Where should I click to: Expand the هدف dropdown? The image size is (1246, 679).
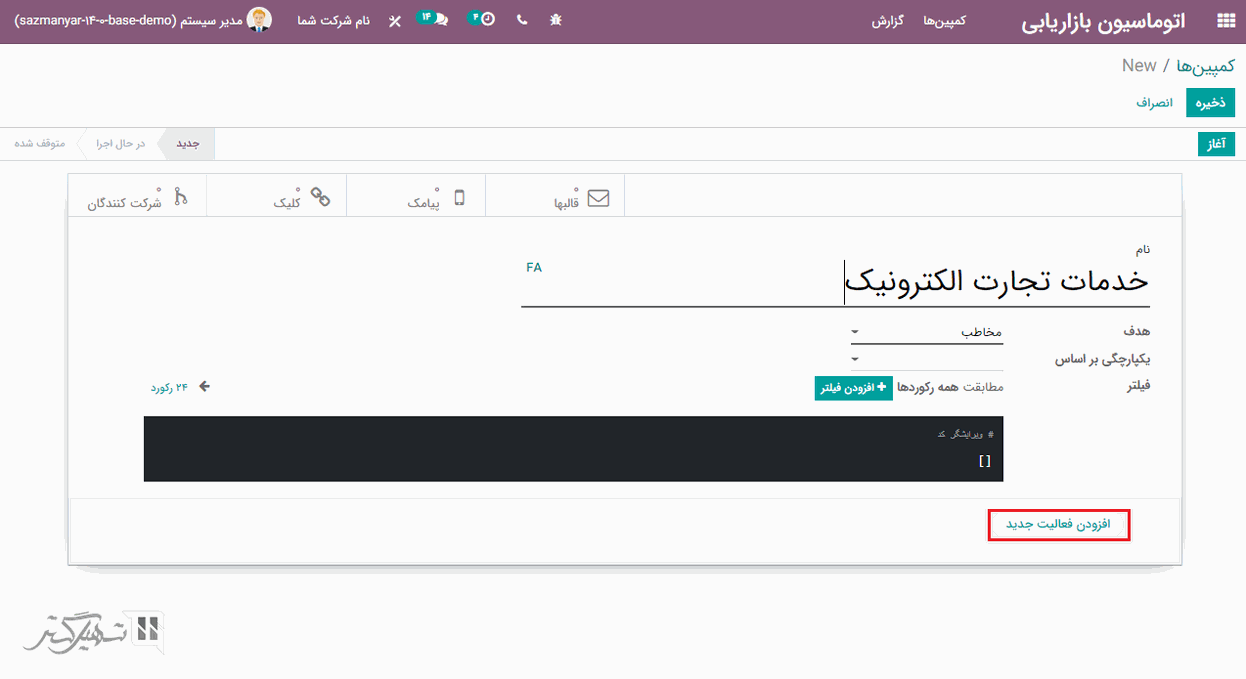[926, 331]
